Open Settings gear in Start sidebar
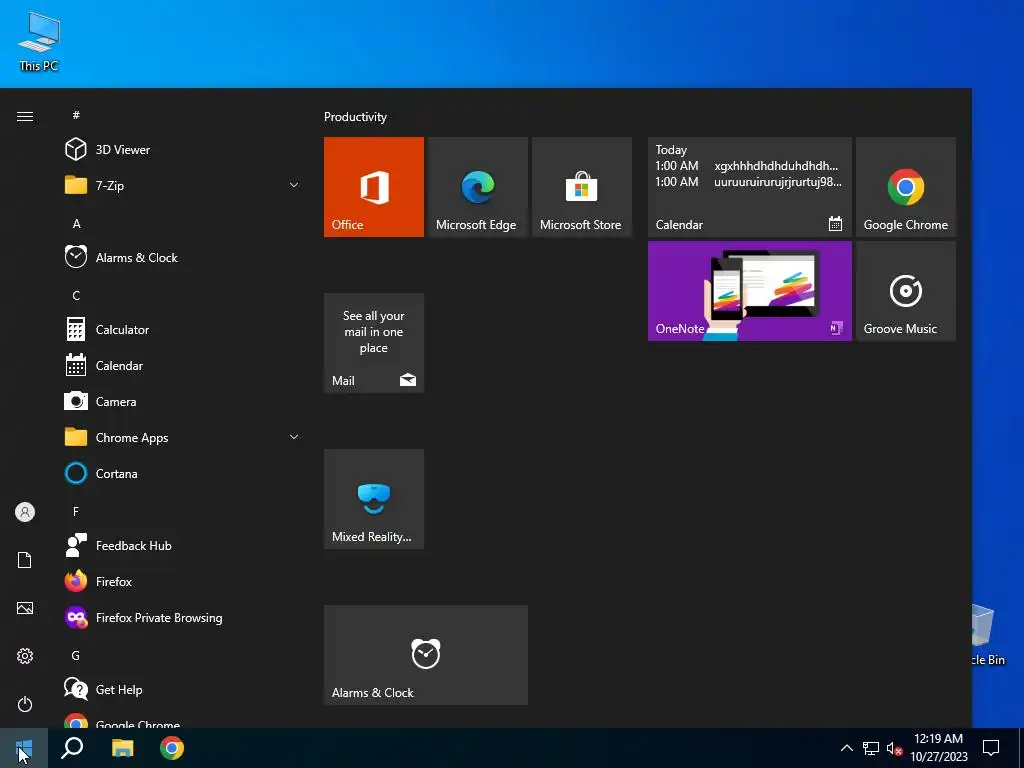This screenshot has width=1024, height=768. (25, 656)
